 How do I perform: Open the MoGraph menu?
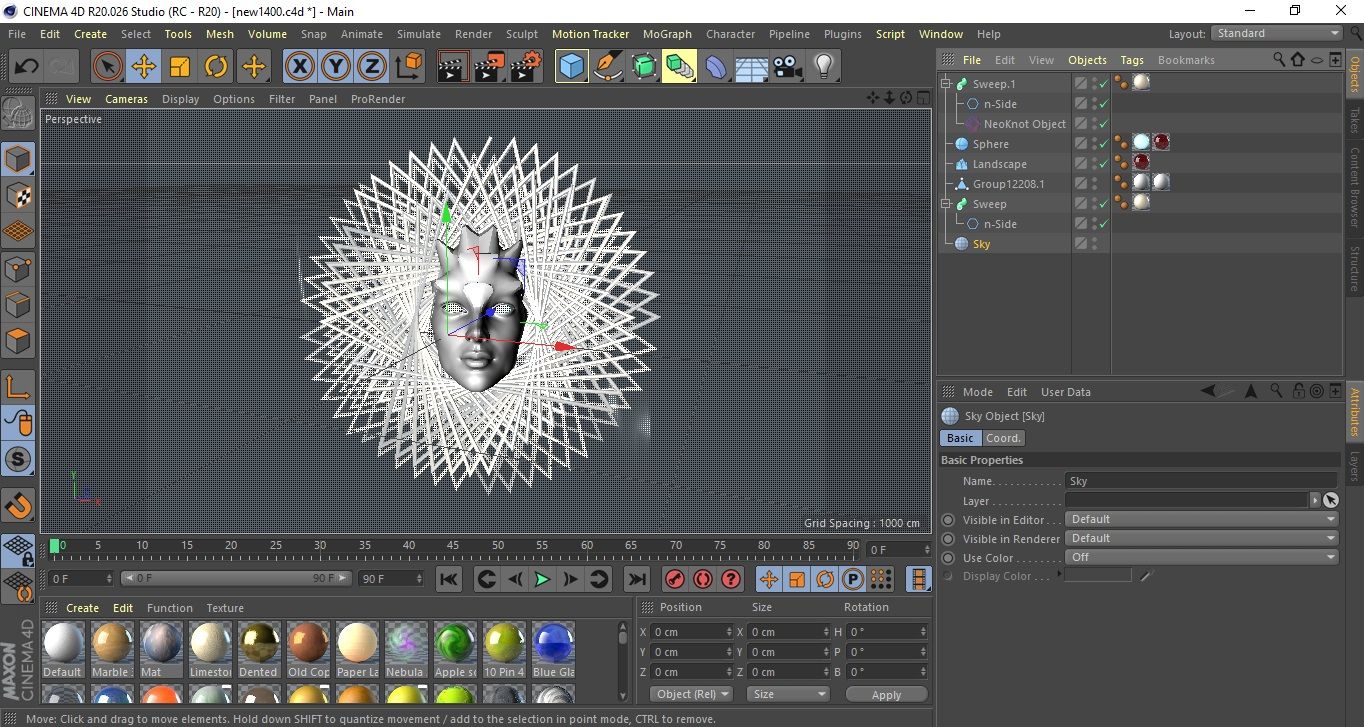tap(667, 34)
